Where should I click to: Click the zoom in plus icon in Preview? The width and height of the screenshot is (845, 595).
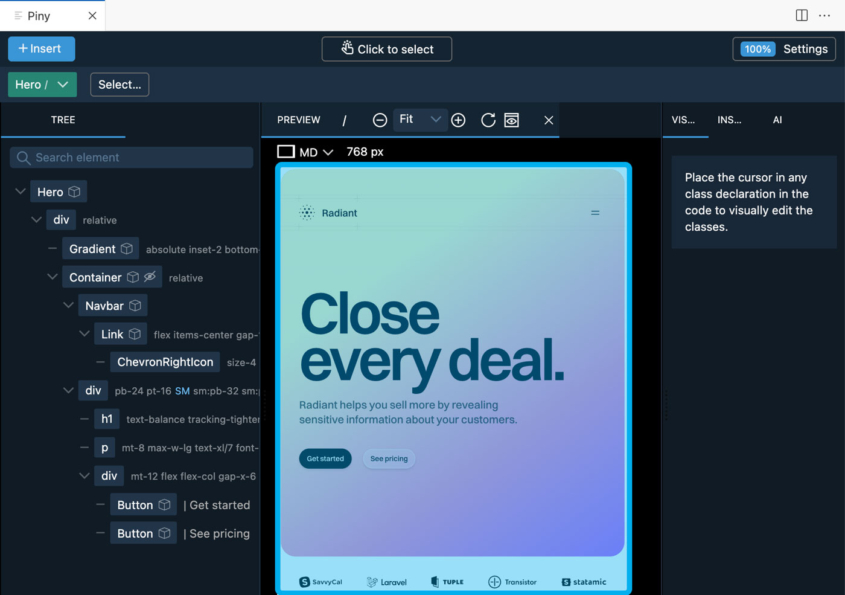pos(458,120)
